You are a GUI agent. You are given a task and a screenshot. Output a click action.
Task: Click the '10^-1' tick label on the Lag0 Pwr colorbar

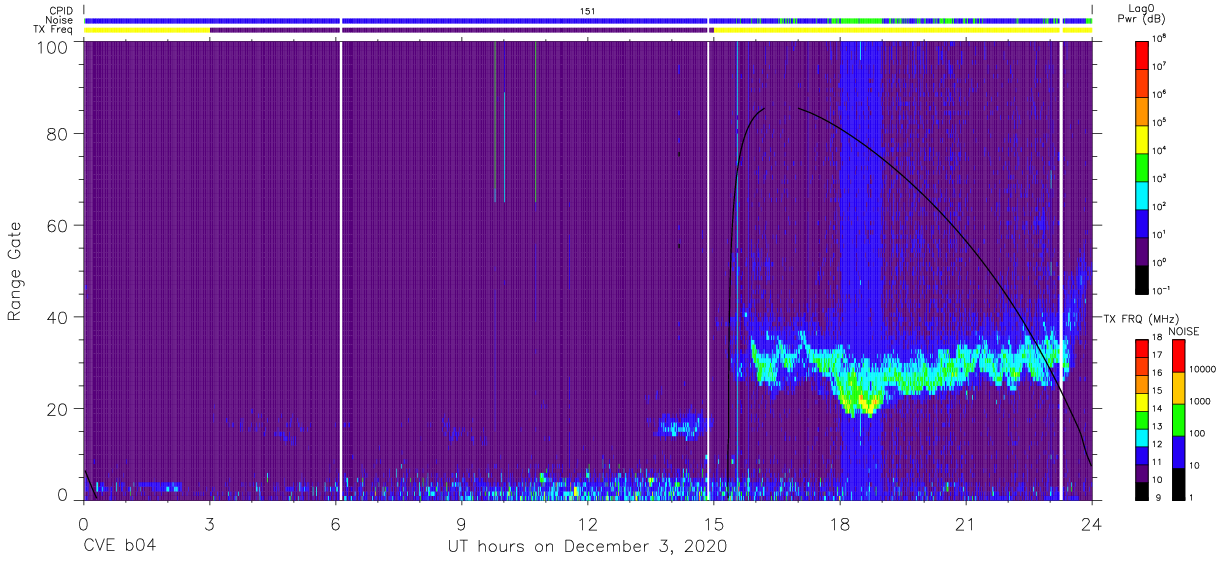pos(1161,289)
